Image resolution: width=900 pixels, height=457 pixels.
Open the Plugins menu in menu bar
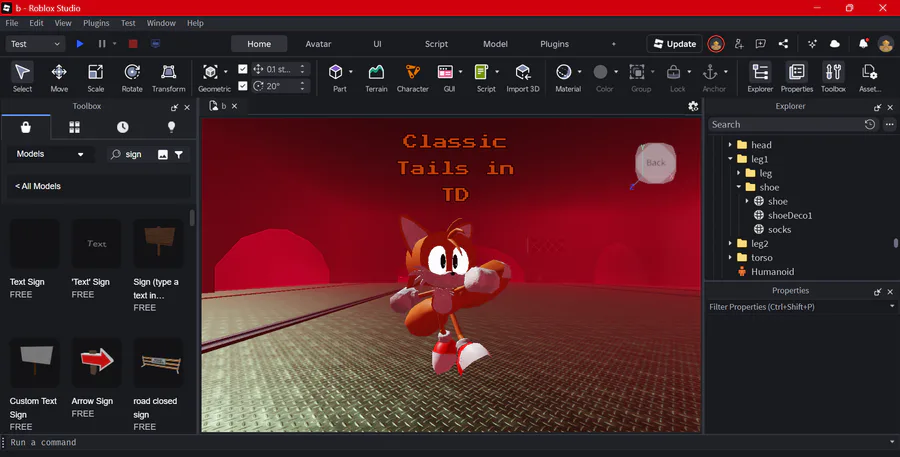96,23
